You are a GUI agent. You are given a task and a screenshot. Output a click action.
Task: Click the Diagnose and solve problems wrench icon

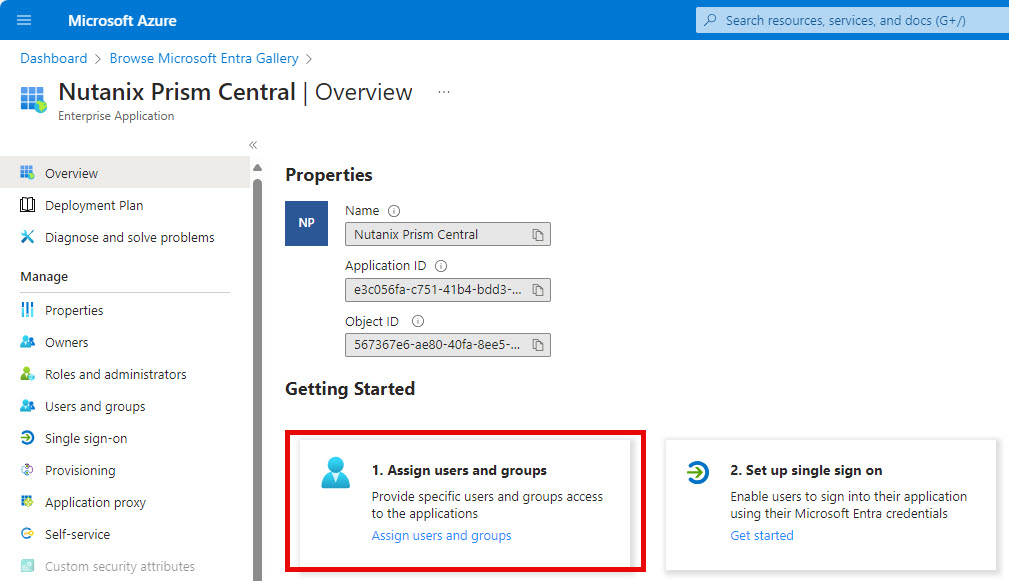pos(27,237)
